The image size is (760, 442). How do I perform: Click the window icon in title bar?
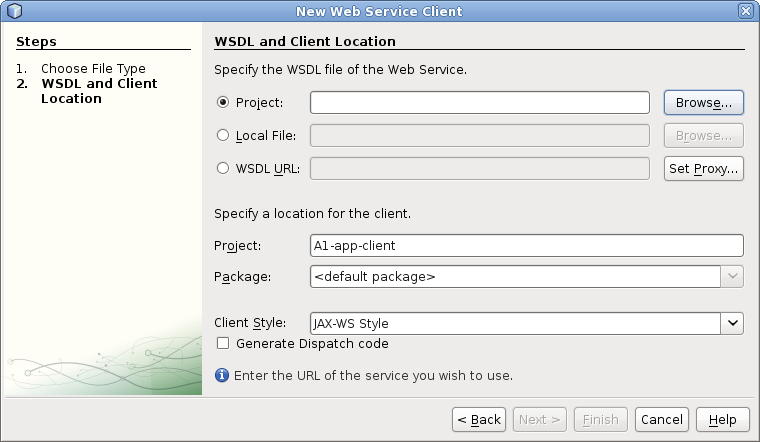13,11
